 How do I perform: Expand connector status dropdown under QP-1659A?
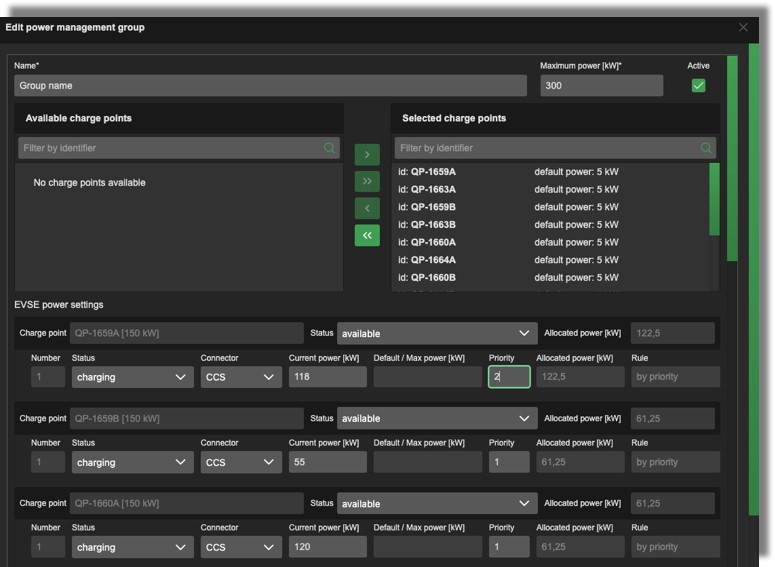click(132, 377)
